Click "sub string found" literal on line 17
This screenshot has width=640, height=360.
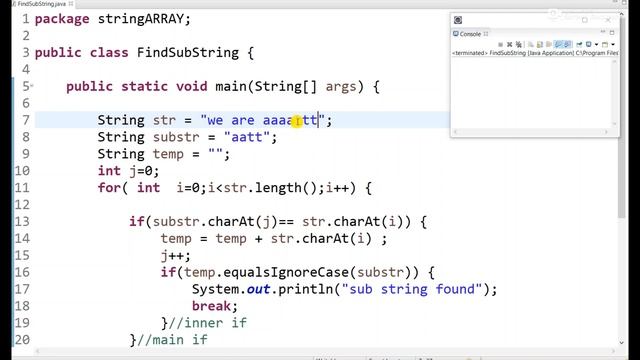click(x=412, y=289)
